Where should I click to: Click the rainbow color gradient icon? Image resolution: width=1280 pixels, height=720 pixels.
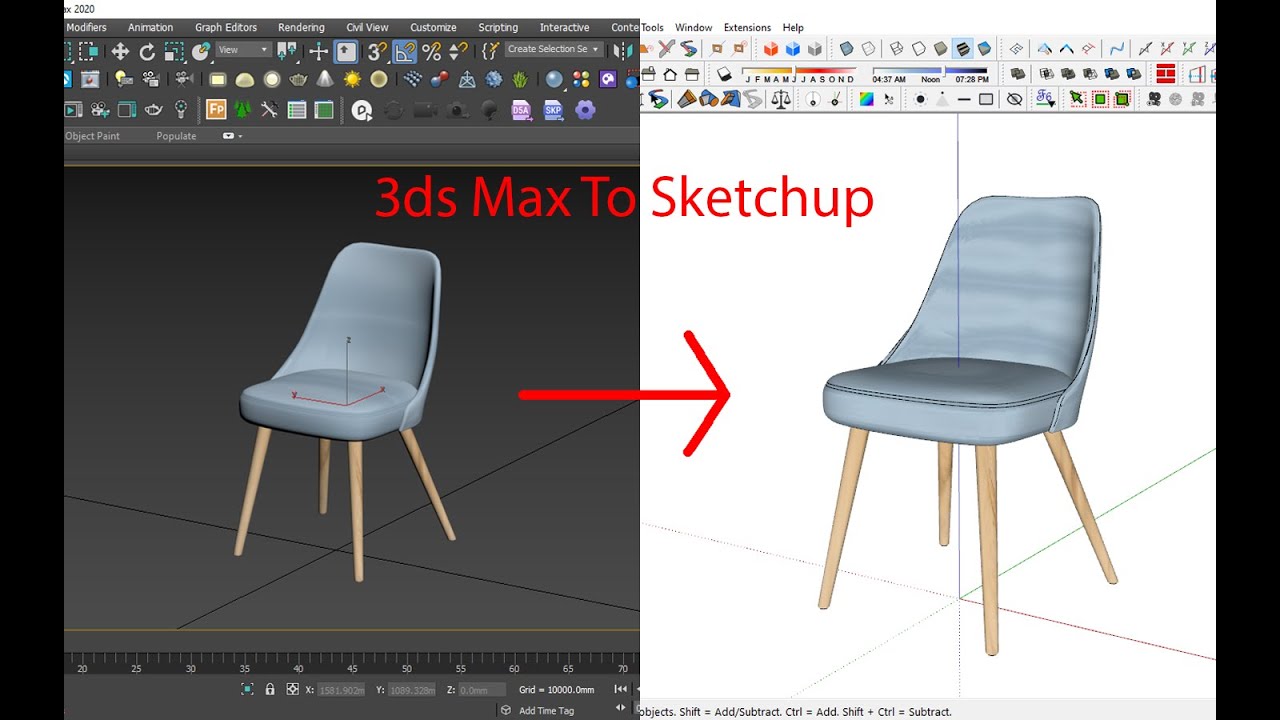pyautogui.click(x=866, y=99)
